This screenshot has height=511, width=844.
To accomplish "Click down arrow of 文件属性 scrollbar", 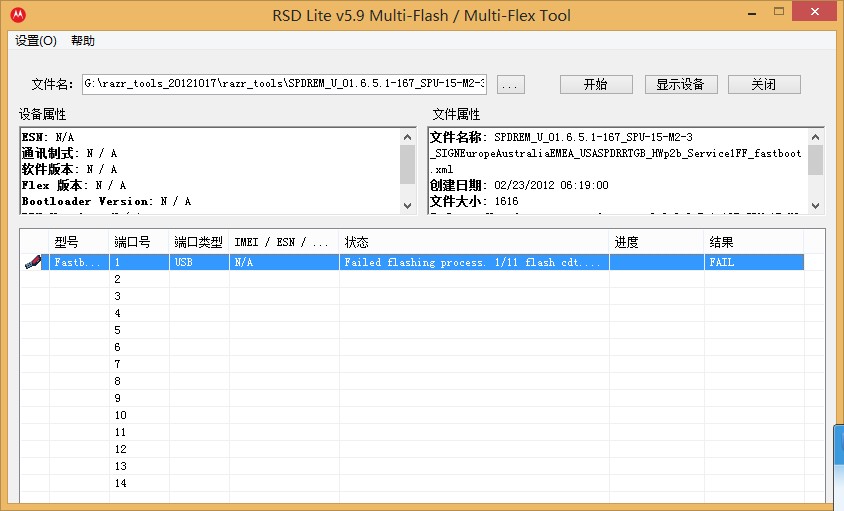I will 815,206.
